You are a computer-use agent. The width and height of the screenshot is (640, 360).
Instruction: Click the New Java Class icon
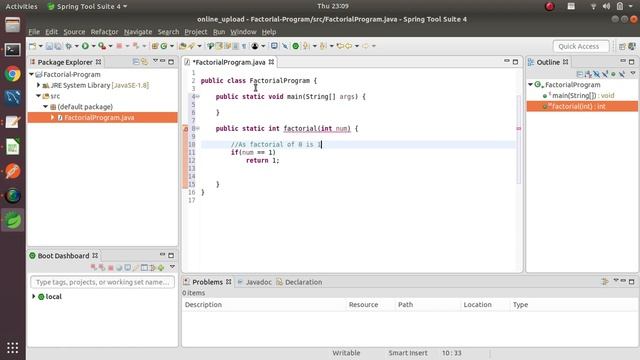[163, 46]
